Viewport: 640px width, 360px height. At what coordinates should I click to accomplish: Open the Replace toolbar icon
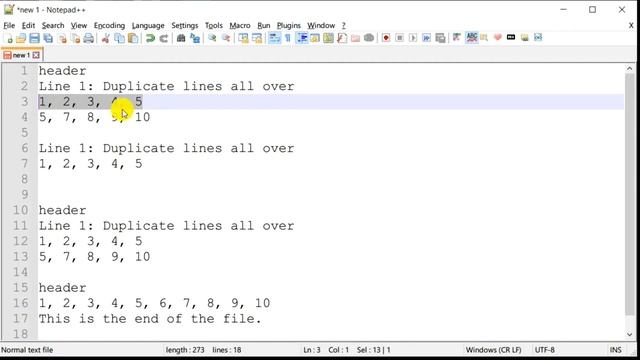point(195,38)
